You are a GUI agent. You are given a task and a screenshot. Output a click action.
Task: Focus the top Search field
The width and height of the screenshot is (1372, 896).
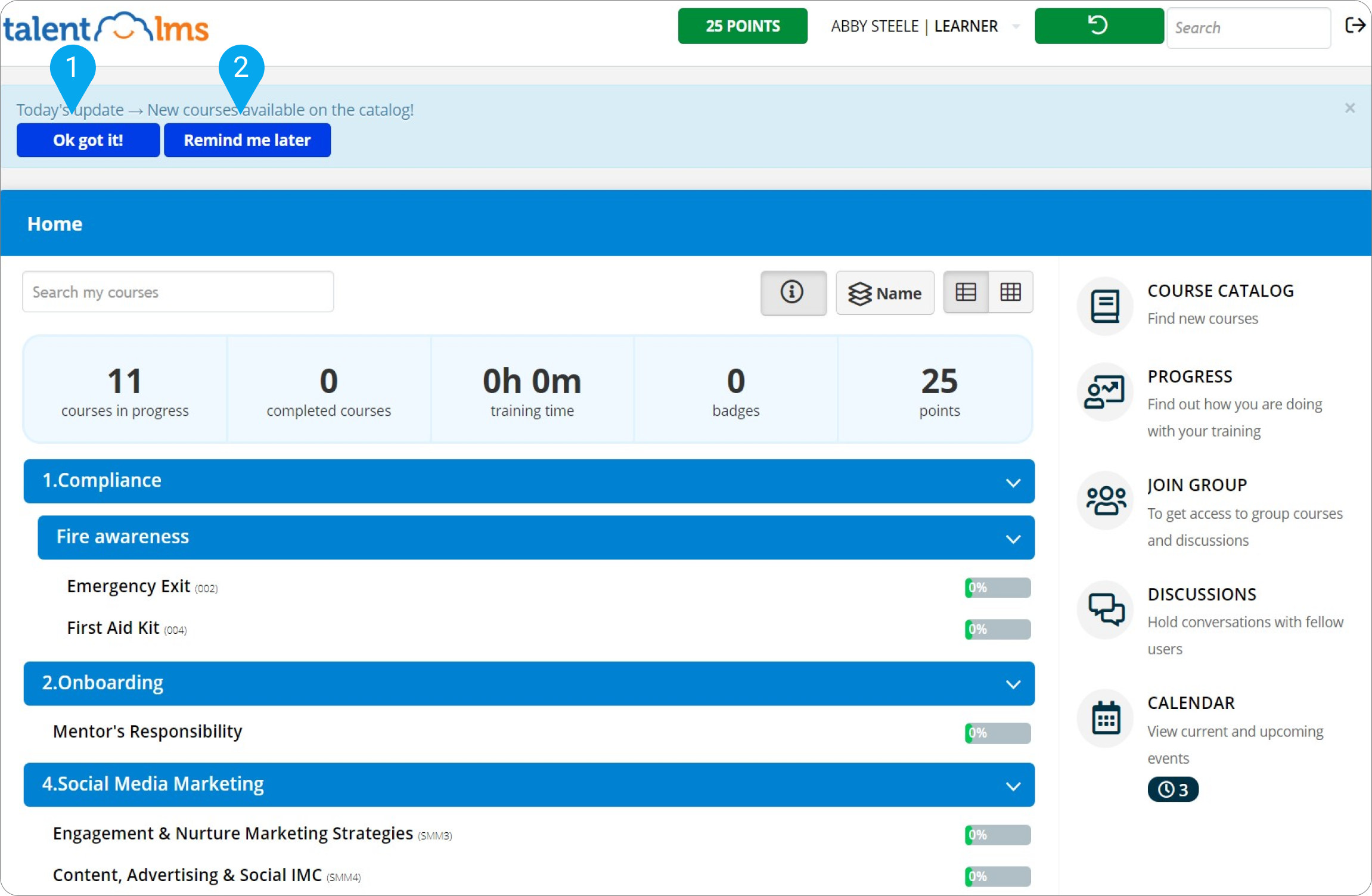(x=1248, y=27)
